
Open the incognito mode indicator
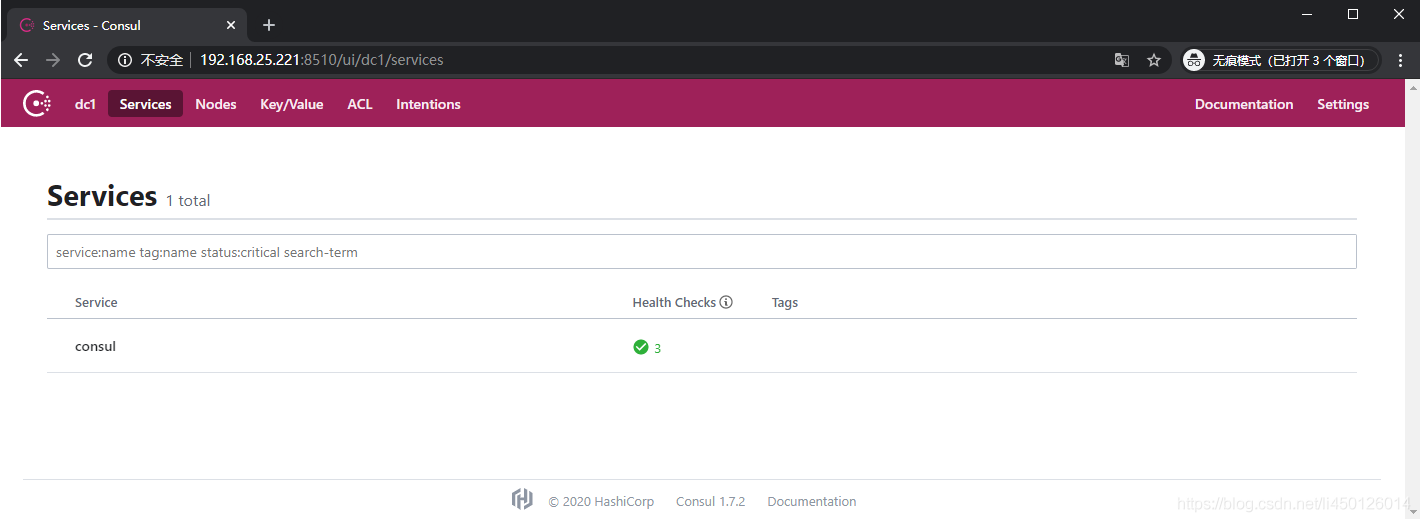click(1280, 60)
